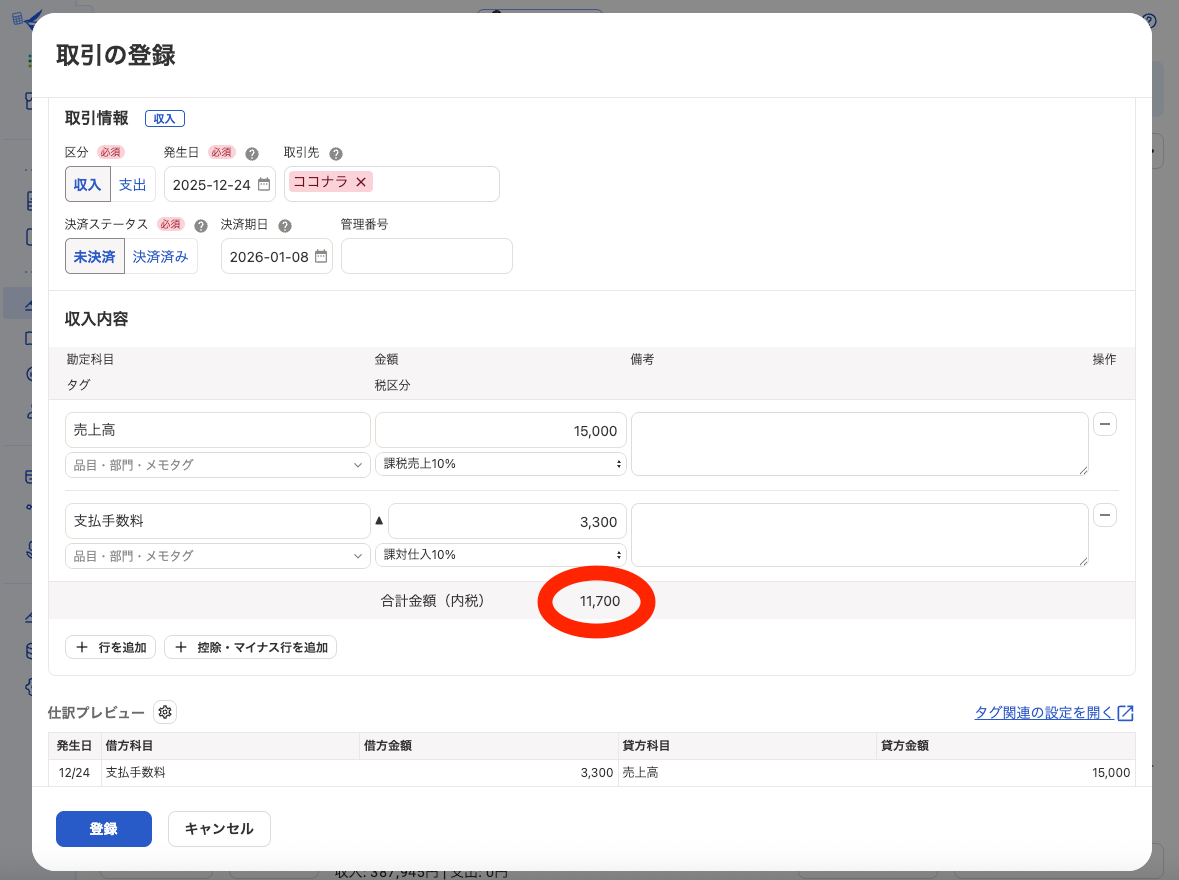Open 仕訳プレビュー gear settings

165,712
